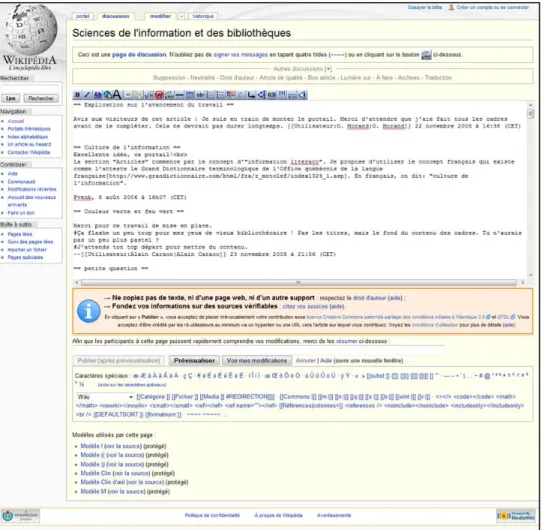Click the signature button icon in discussion notice
544x530 pixels.
(426, 55)
